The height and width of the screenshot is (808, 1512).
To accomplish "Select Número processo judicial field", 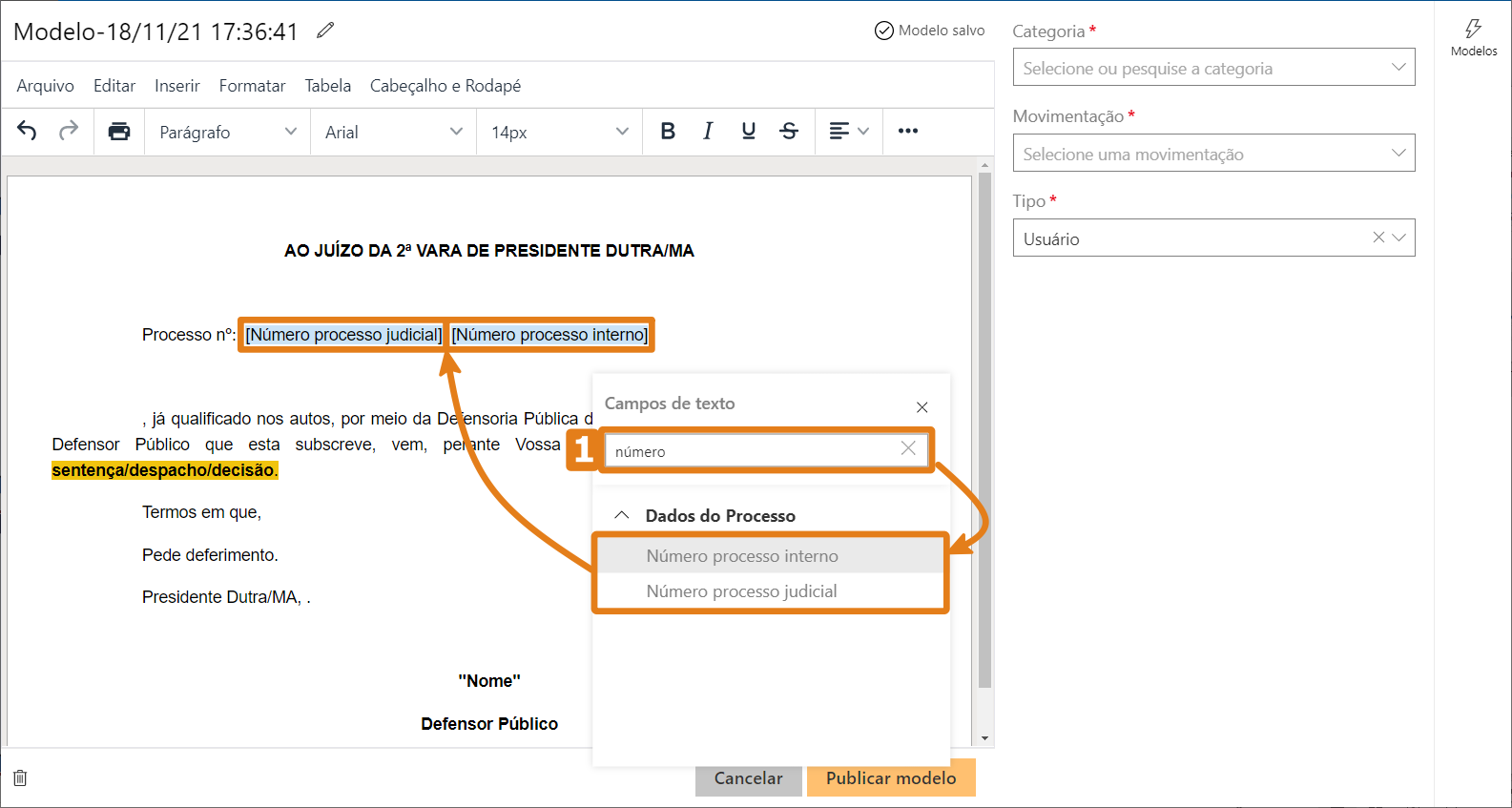I will tap(771, 591).
